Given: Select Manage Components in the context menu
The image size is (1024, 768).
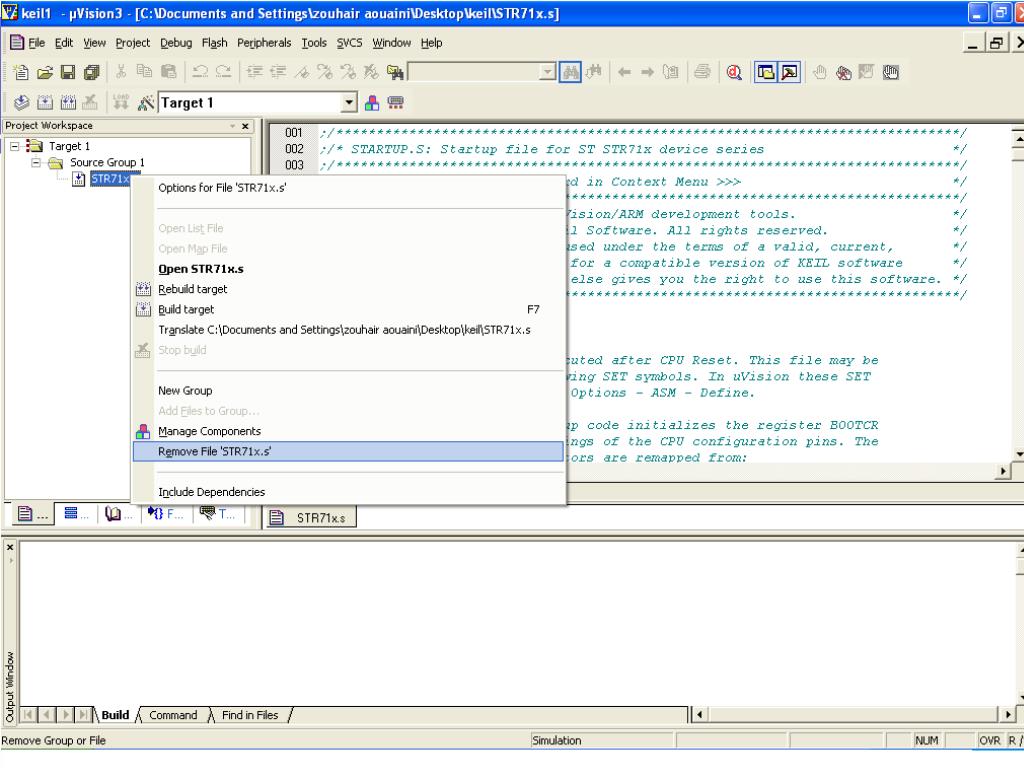Looking at the screenshot, I should click(x=348, y=432).
